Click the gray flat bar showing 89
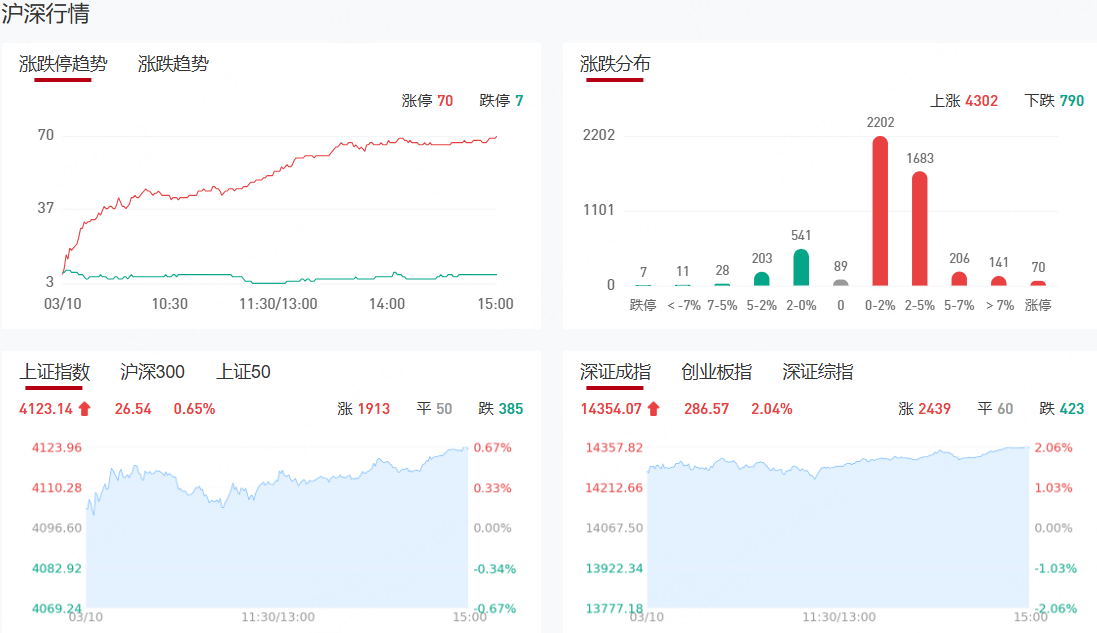Image resolution: width=1097 pixels, height=633 pixels. 840,282
